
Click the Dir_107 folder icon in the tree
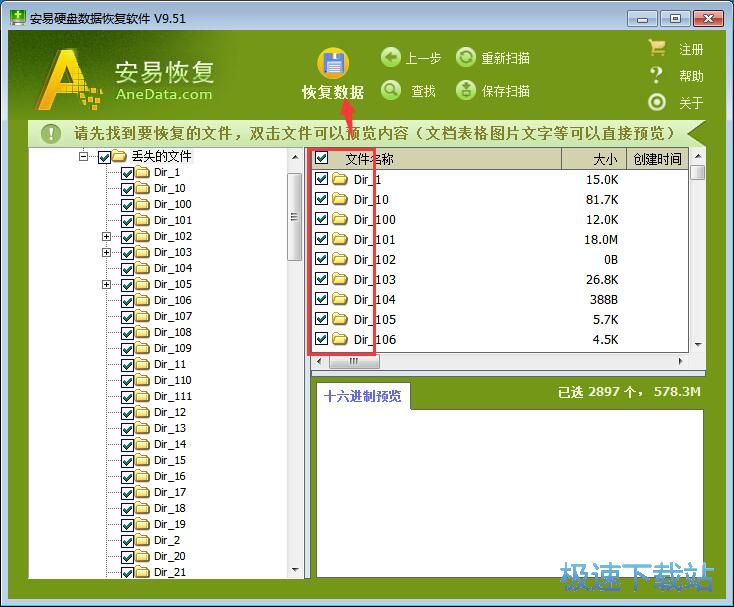(x=142, y=316)
